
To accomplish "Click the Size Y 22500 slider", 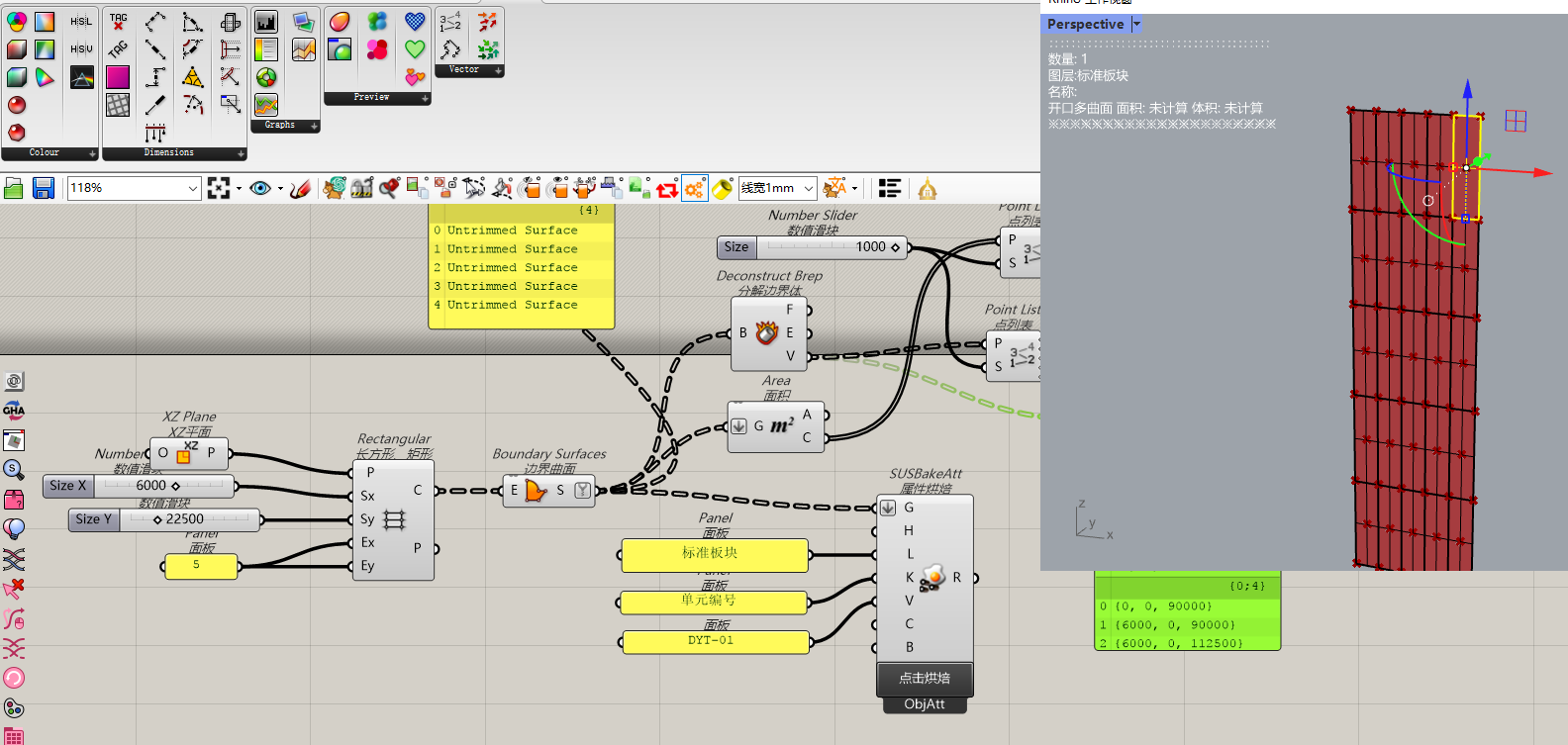I will click(164, 519).
